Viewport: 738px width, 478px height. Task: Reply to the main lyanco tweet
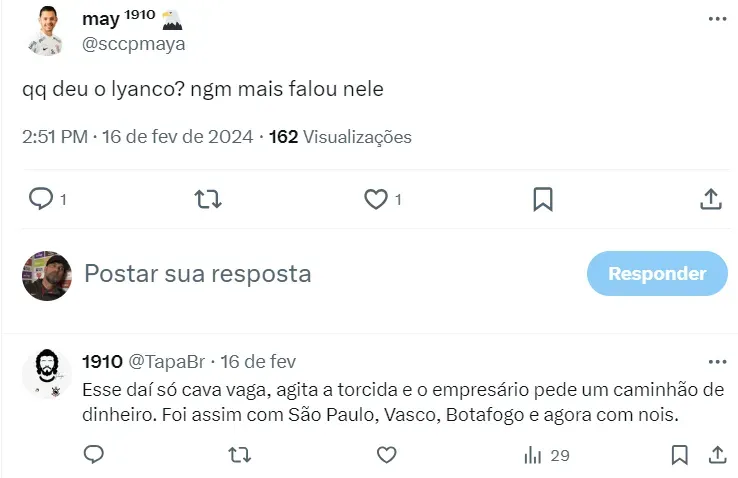(x=41, y=199)
